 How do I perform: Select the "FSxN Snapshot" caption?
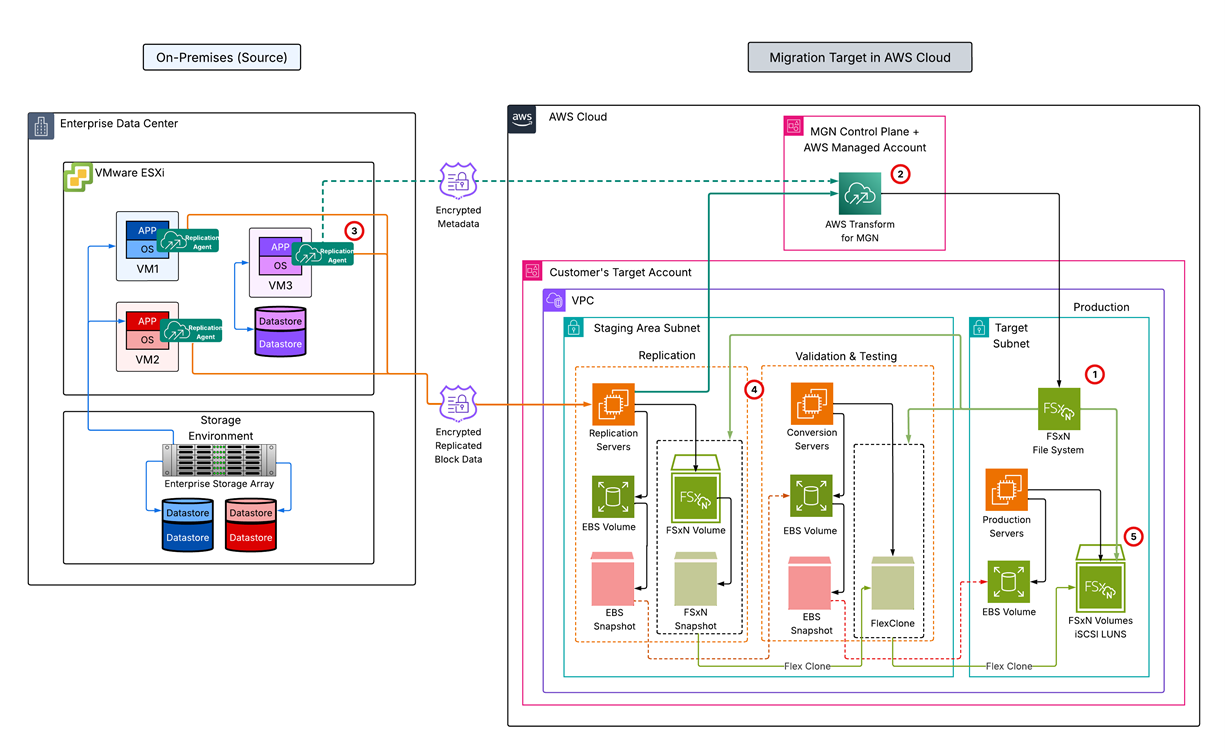coord(697,618)
